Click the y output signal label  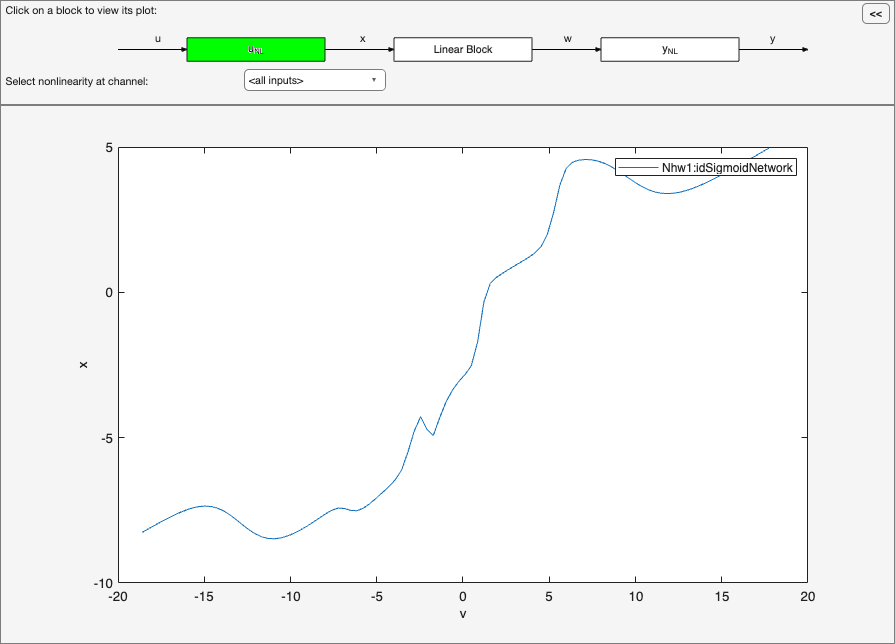coord(772,39)
